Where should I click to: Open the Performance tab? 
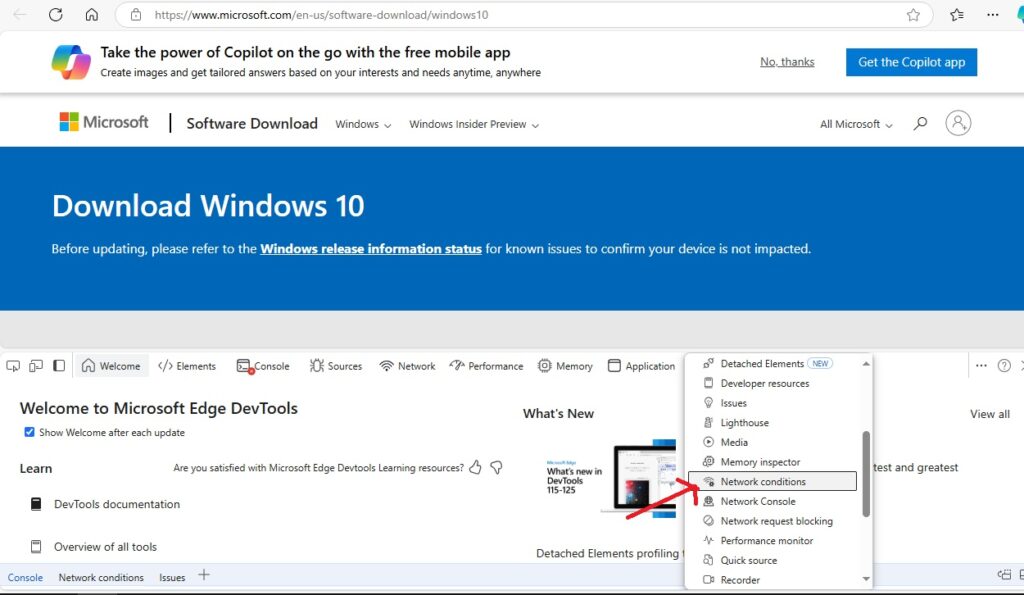tap(486, 366)
